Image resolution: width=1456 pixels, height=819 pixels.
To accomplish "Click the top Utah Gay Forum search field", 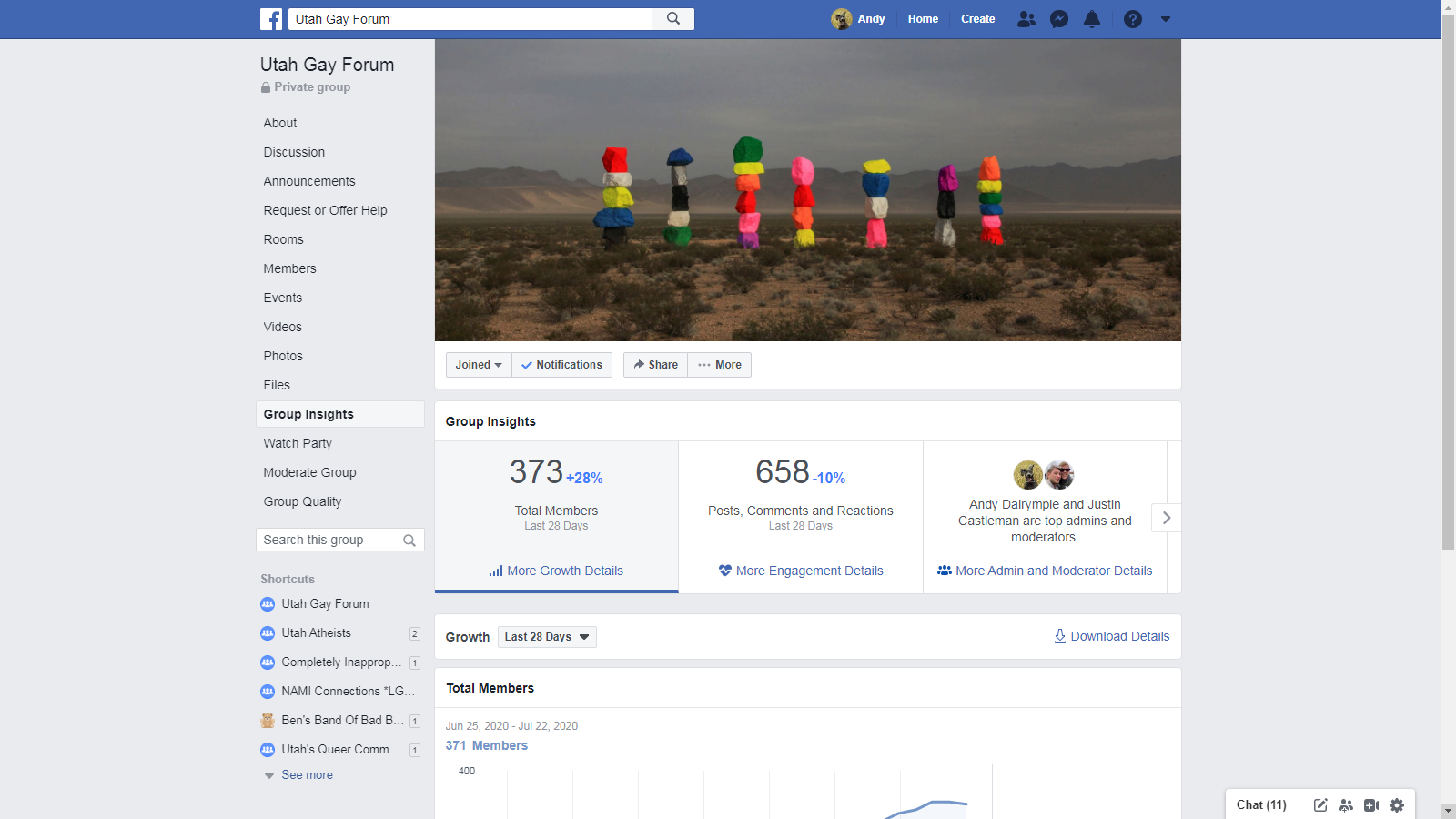I will pos(470,19).
